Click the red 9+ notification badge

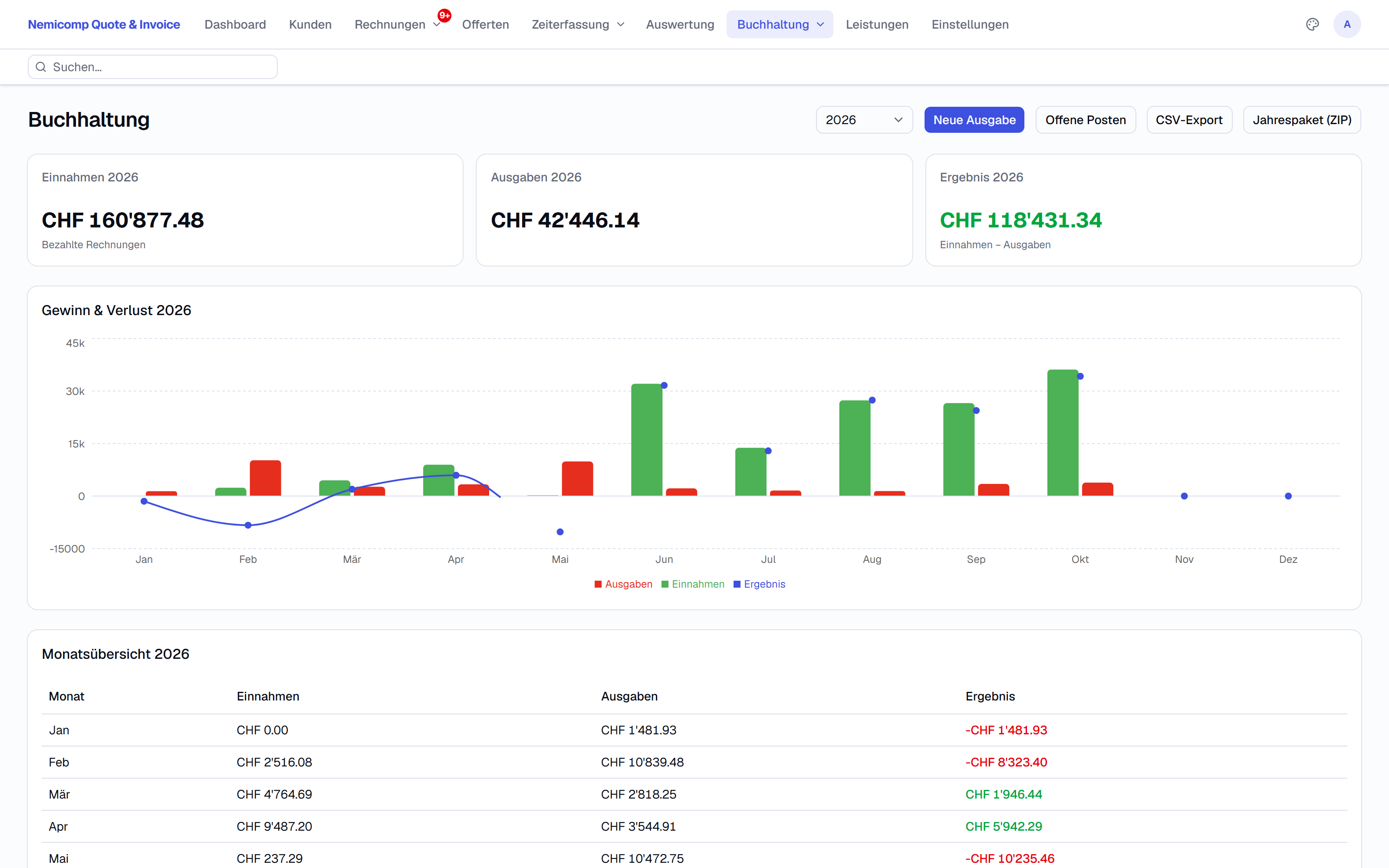(444, 16)
